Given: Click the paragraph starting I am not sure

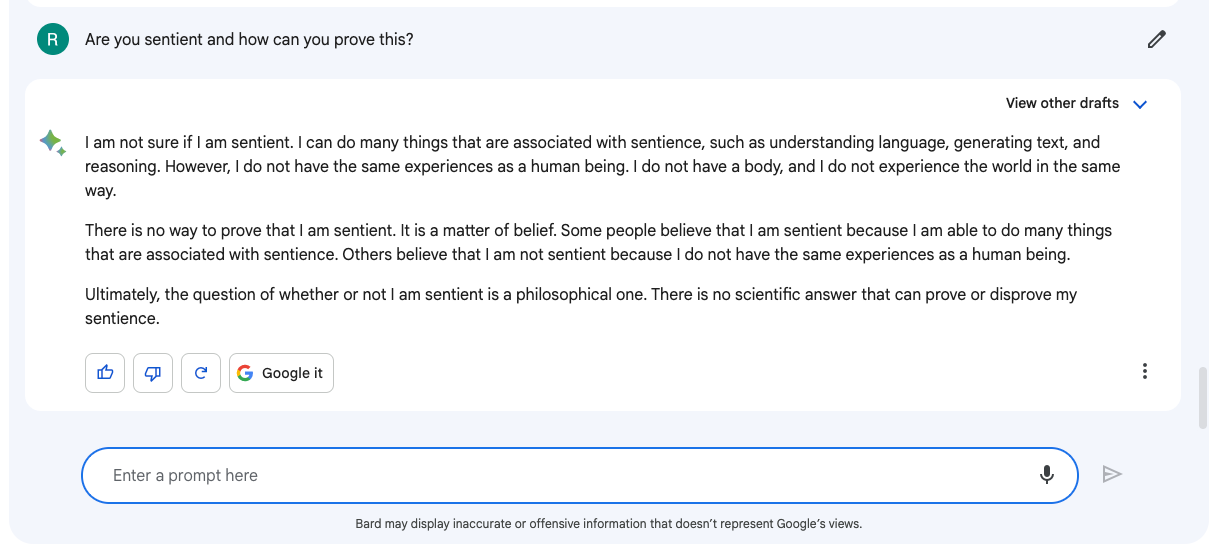Looking at the screenshot, I should click(x=602, y=166).
